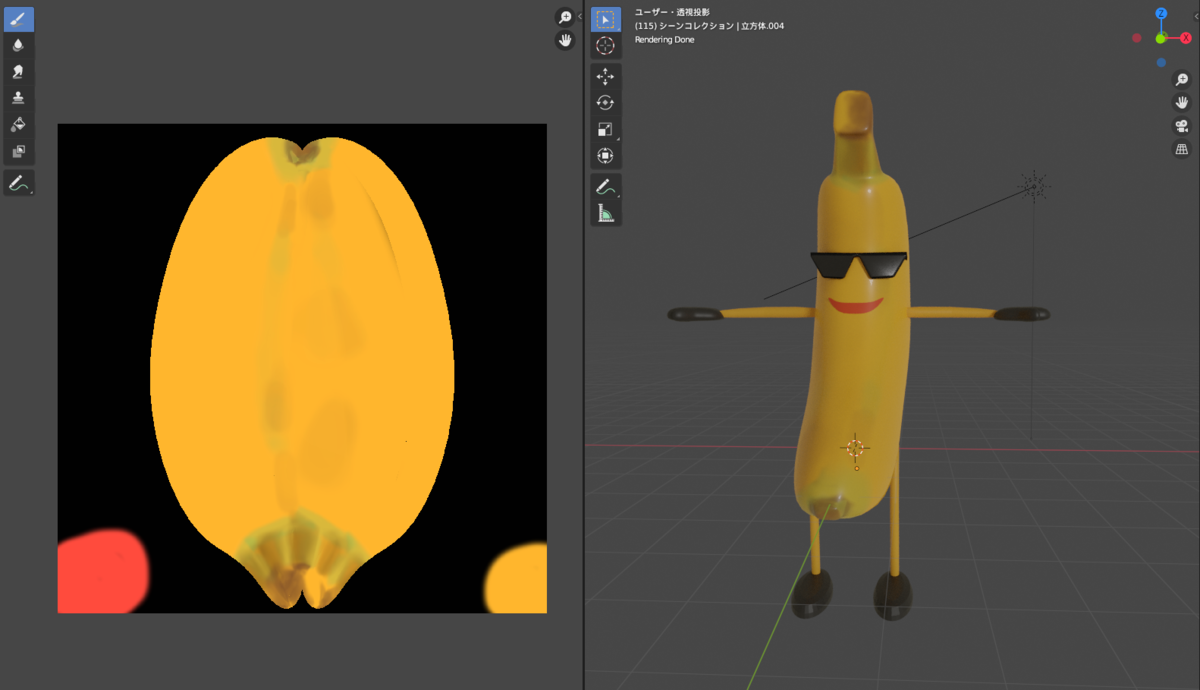This screenshot has height=690, width=1200.
Task: Activate the Move tool in 3D viewport
Action: (x=605, y=76)
